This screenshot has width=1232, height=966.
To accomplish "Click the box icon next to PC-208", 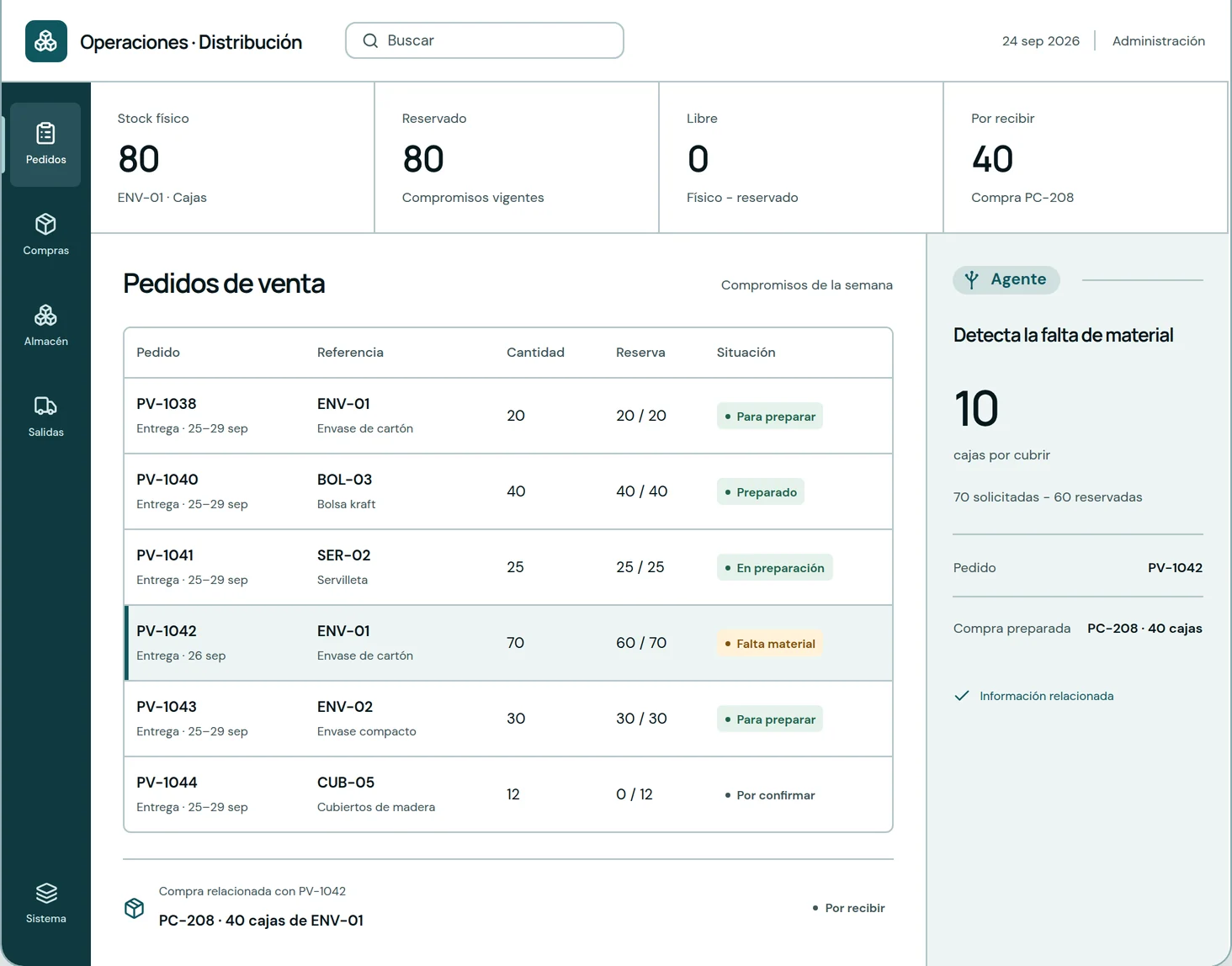I will (x=135, y=908).
